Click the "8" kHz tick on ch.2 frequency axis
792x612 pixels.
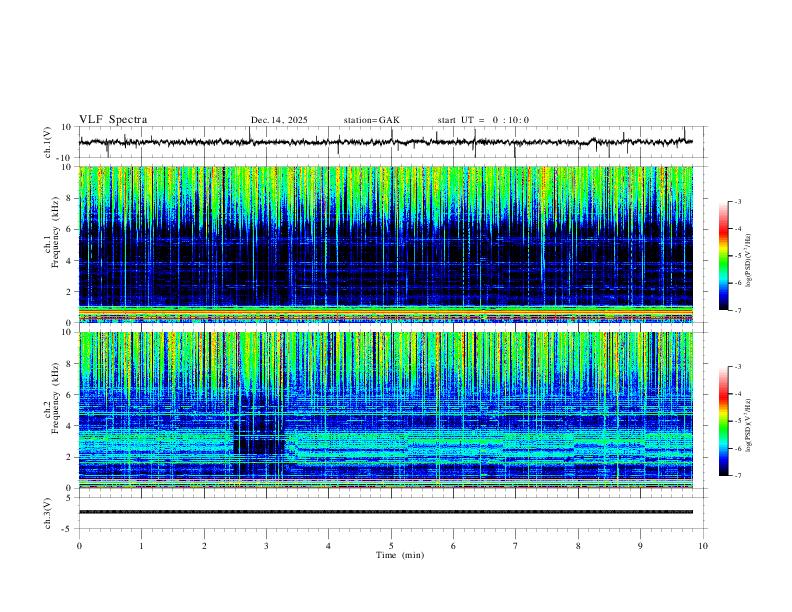coord(70,364)
